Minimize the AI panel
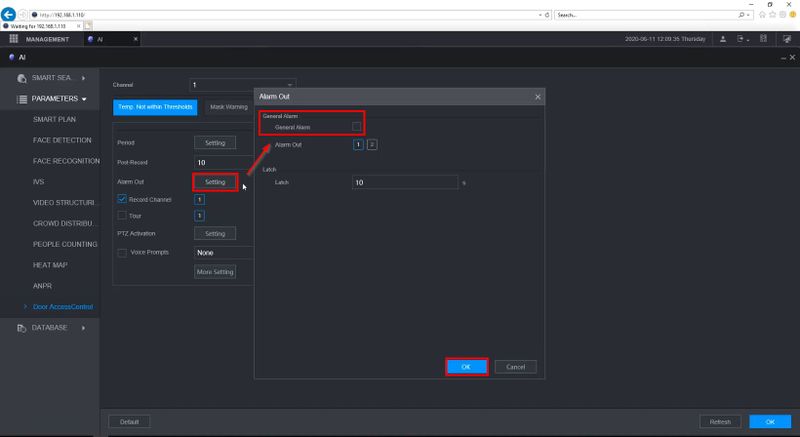Image resolution: width=800 pixels, height=437 pixels. pos(784,58)
